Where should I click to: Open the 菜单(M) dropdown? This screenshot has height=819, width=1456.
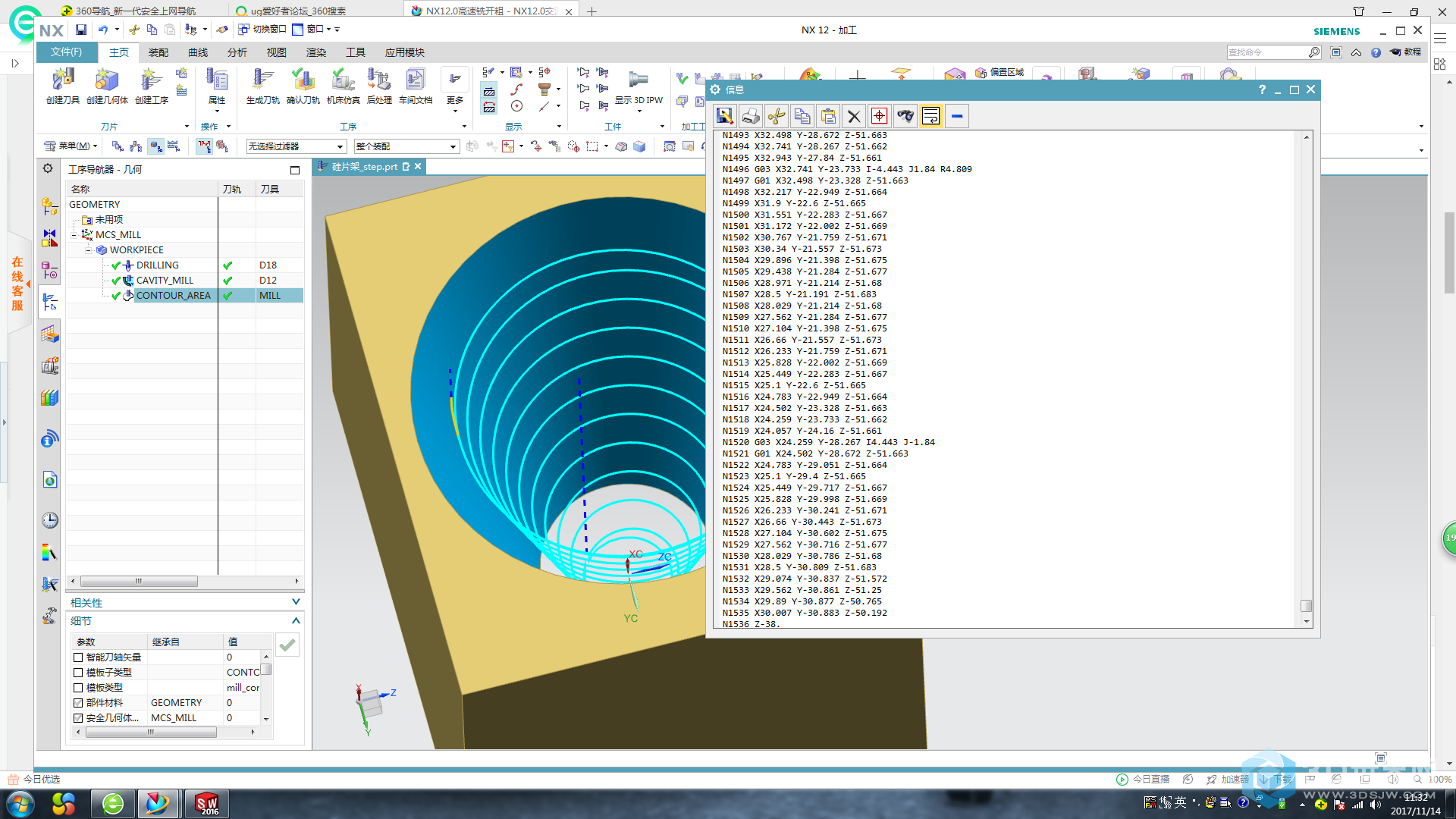point(71,146)
